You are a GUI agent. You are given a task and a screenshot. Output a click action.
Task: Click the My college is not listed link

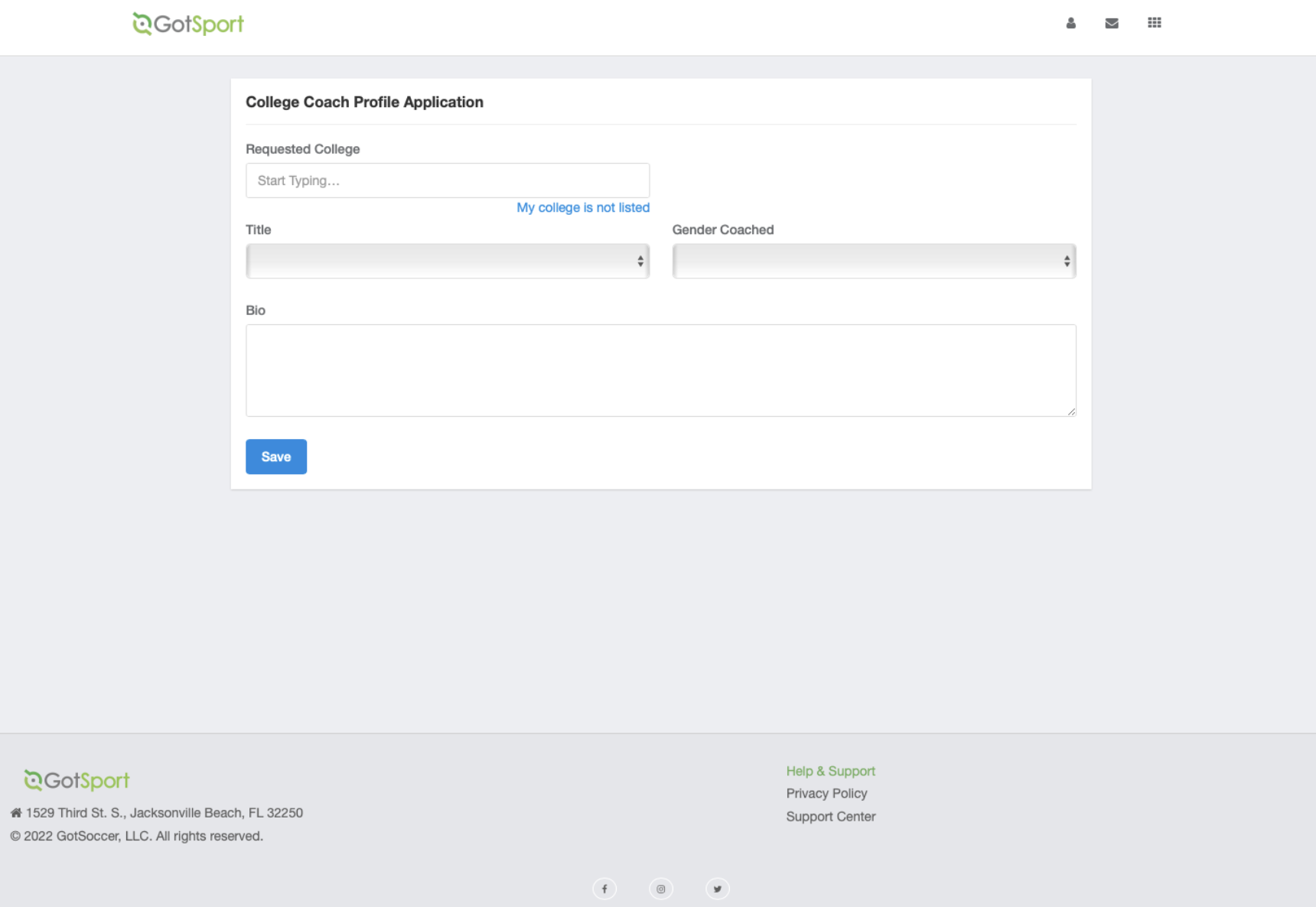(x=583, y=207)
